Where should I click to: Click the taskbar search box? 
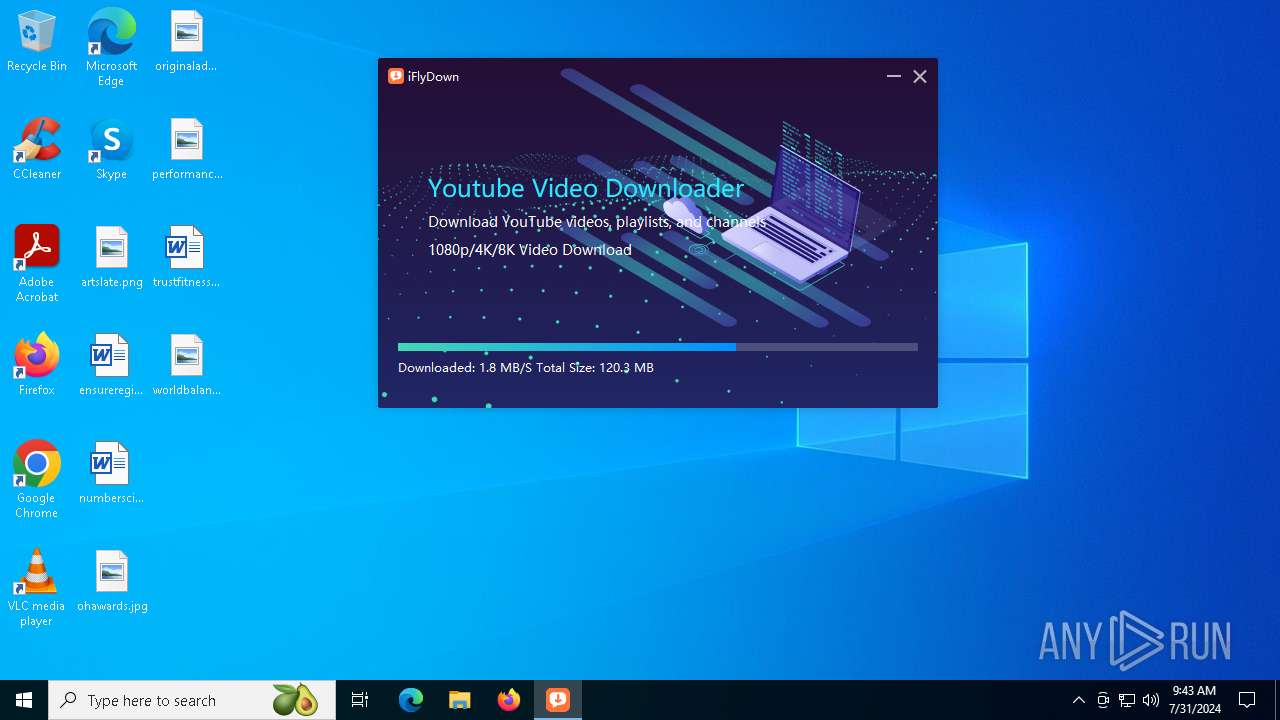(x=192, y=700)
